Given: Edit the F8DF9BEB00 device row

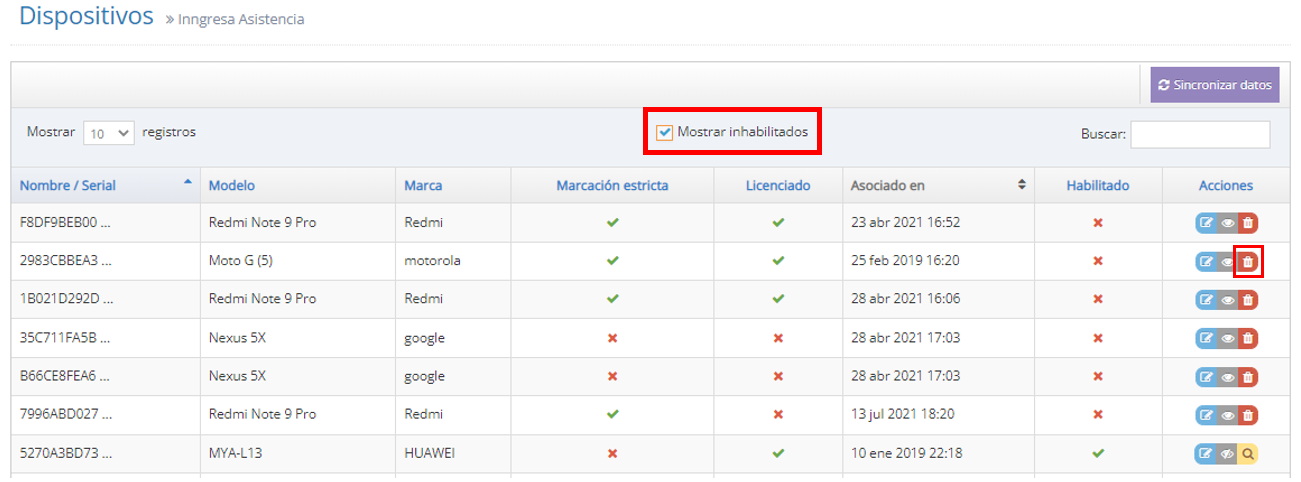Looking at the screenshot, I should coord(1206,223).
